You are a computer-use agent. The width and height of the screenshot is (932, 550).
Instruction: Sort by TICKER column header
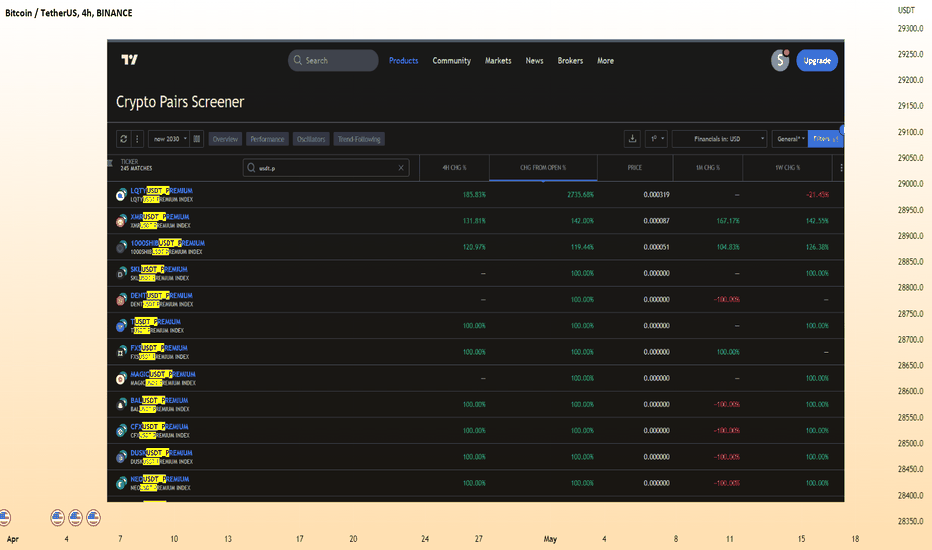[129, 162]
